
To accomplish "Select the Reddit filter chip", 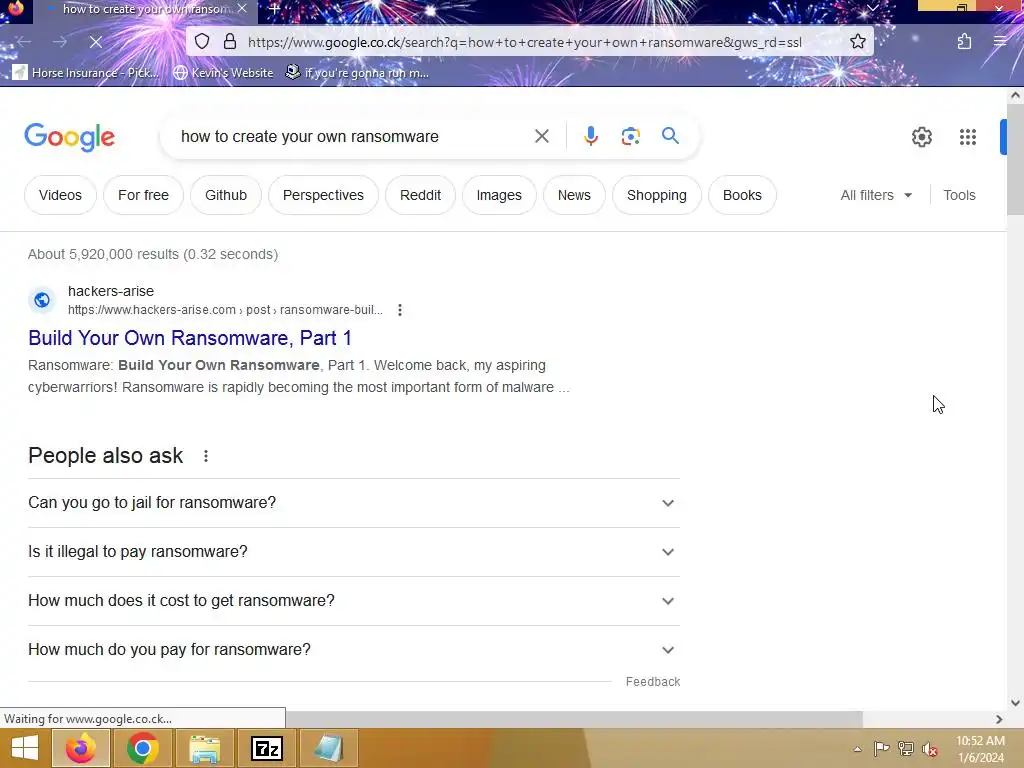I will (421, 195).
